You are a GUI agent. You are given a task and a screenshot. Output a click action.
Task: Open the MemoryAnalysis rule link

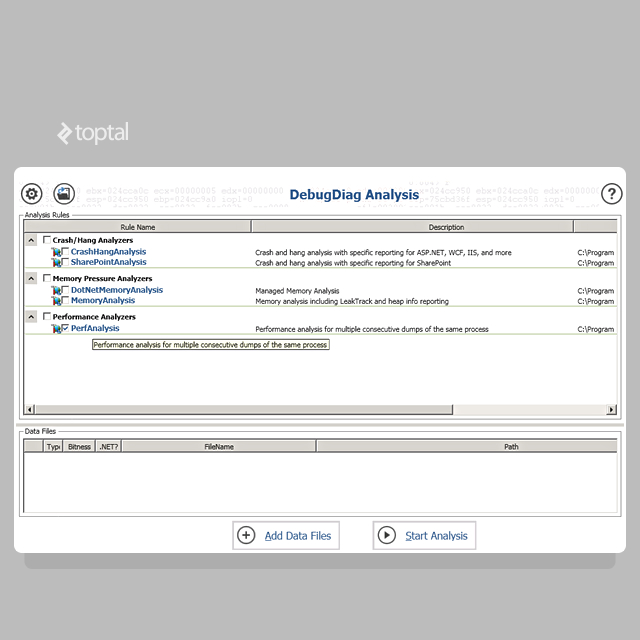pyautogui.click(x=103, y=300)
